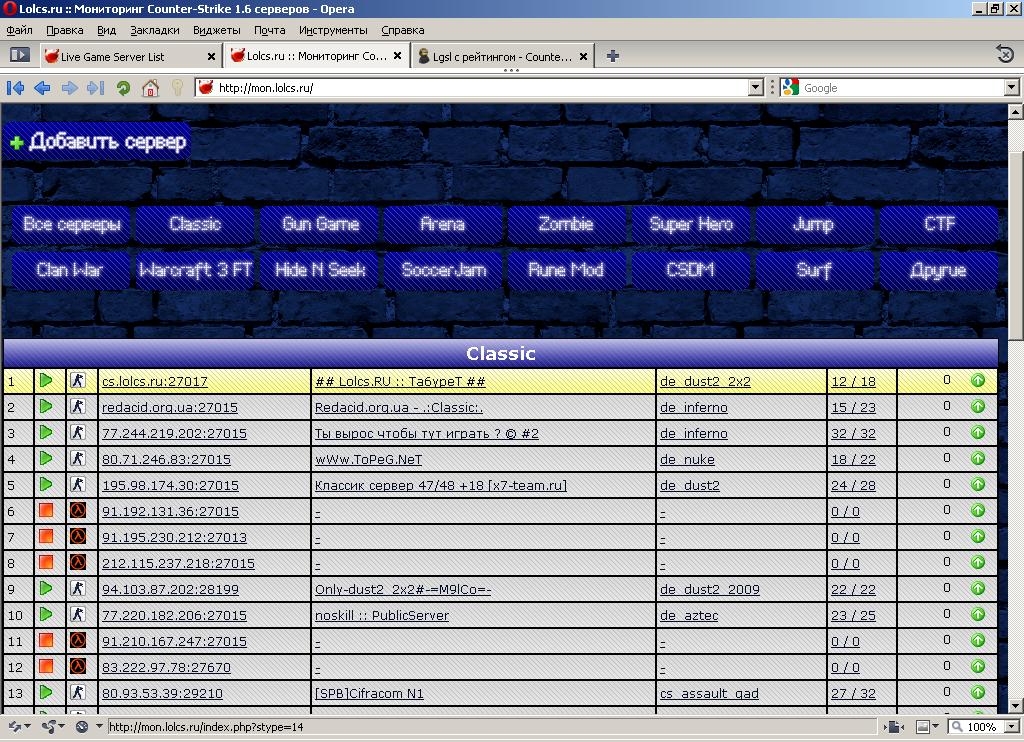This screenshot has height=742, width=1024.
Task: Toggle the Opera side panel button
Action: point(20,56)
